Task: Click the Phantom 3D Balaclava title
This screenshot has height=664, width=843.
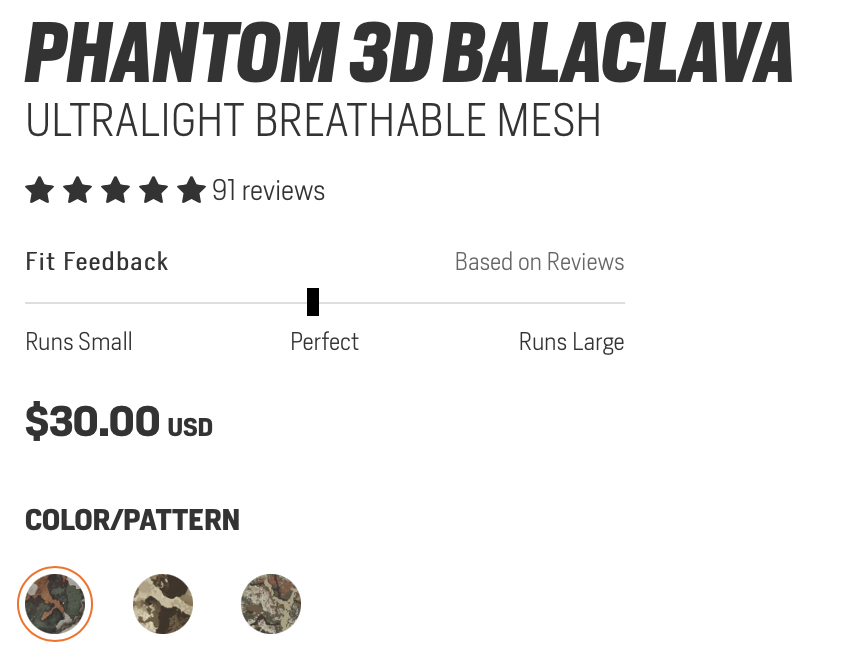Action: tap(408, 52)
